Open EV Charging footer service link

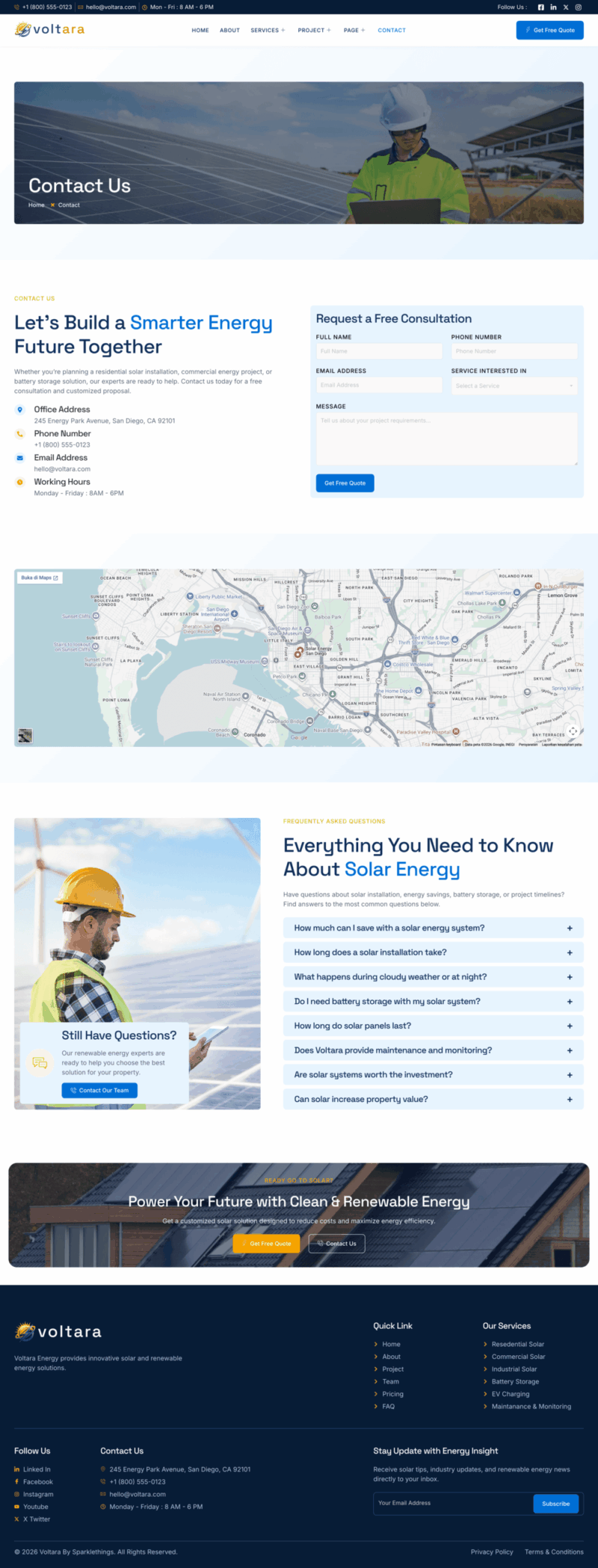click(x=511, y=1394)
